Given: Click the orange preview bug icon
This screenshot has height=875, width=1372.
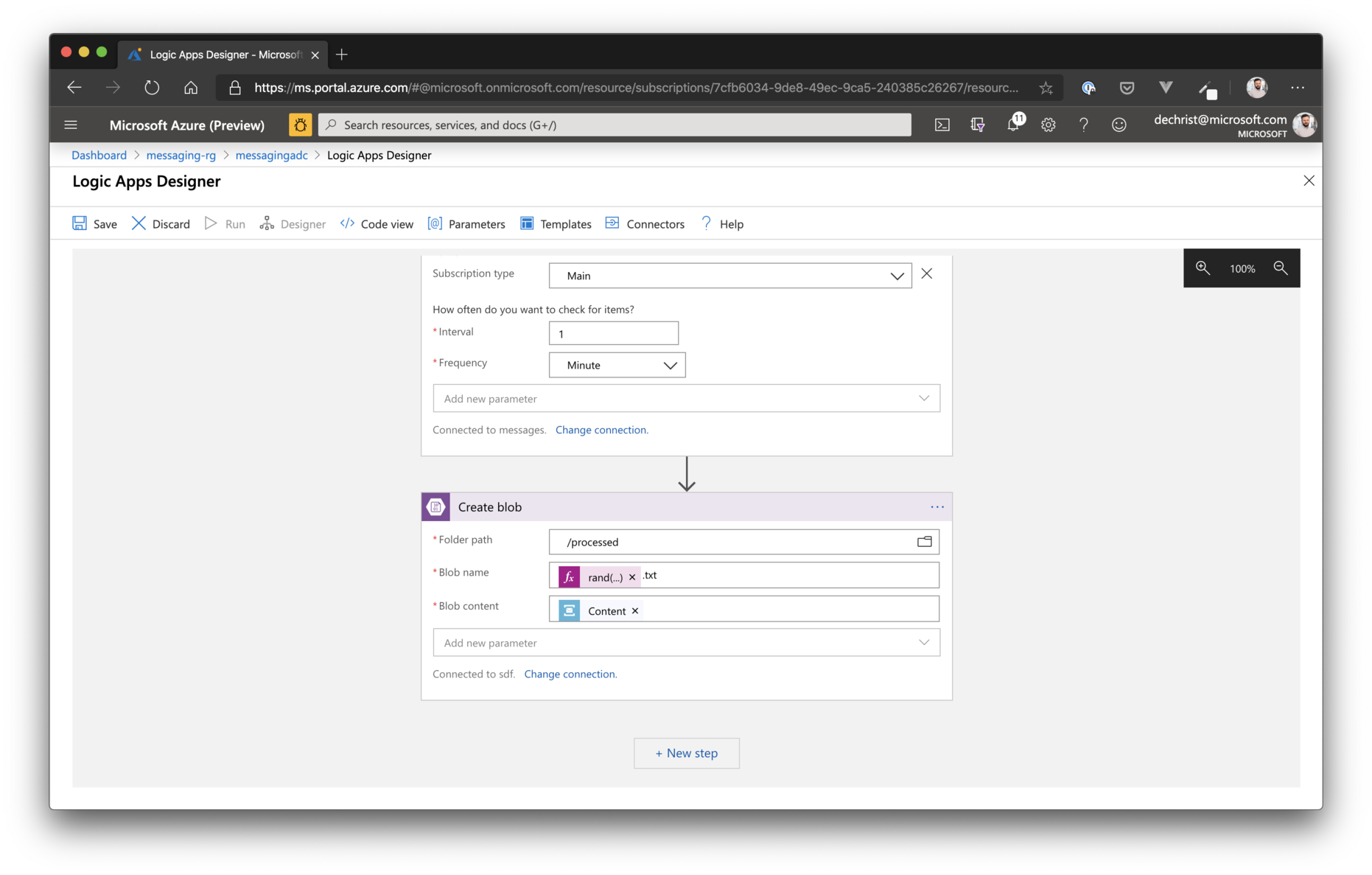Looking at the screenshot, I should click(x=300, y=125).
